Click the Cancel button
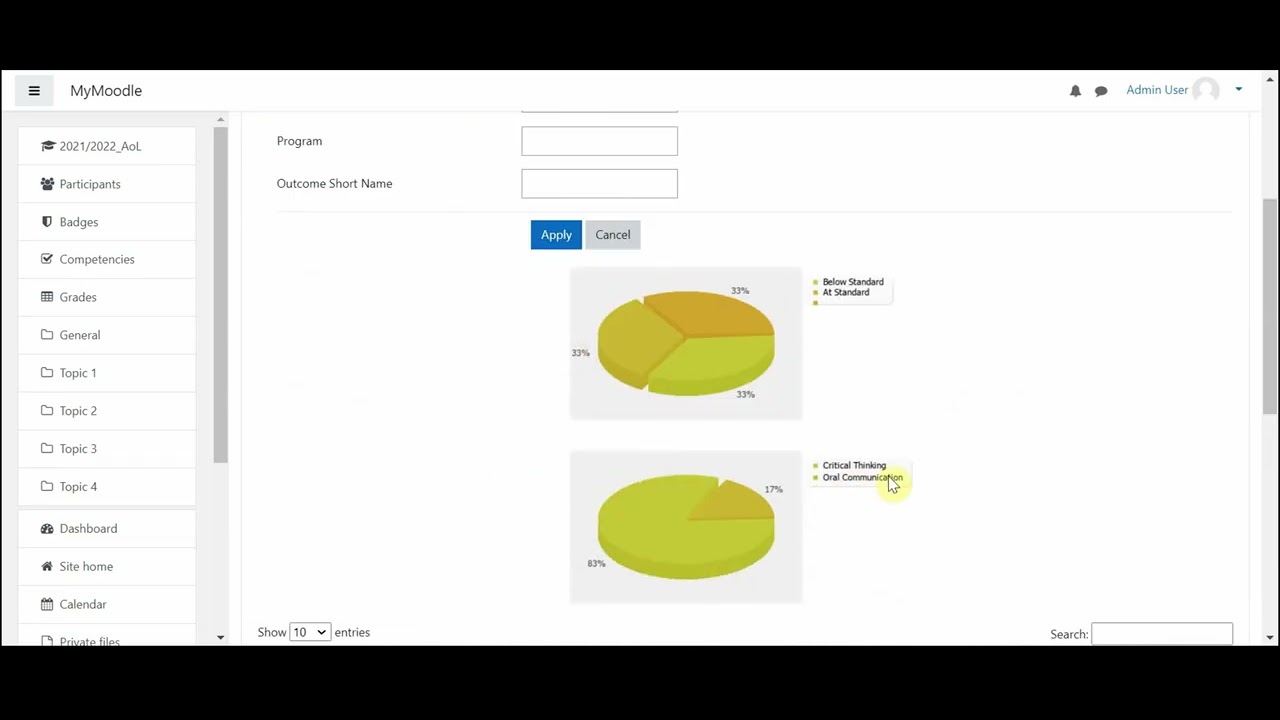This screenshot has height=720, width=1280. pos(613,235)
